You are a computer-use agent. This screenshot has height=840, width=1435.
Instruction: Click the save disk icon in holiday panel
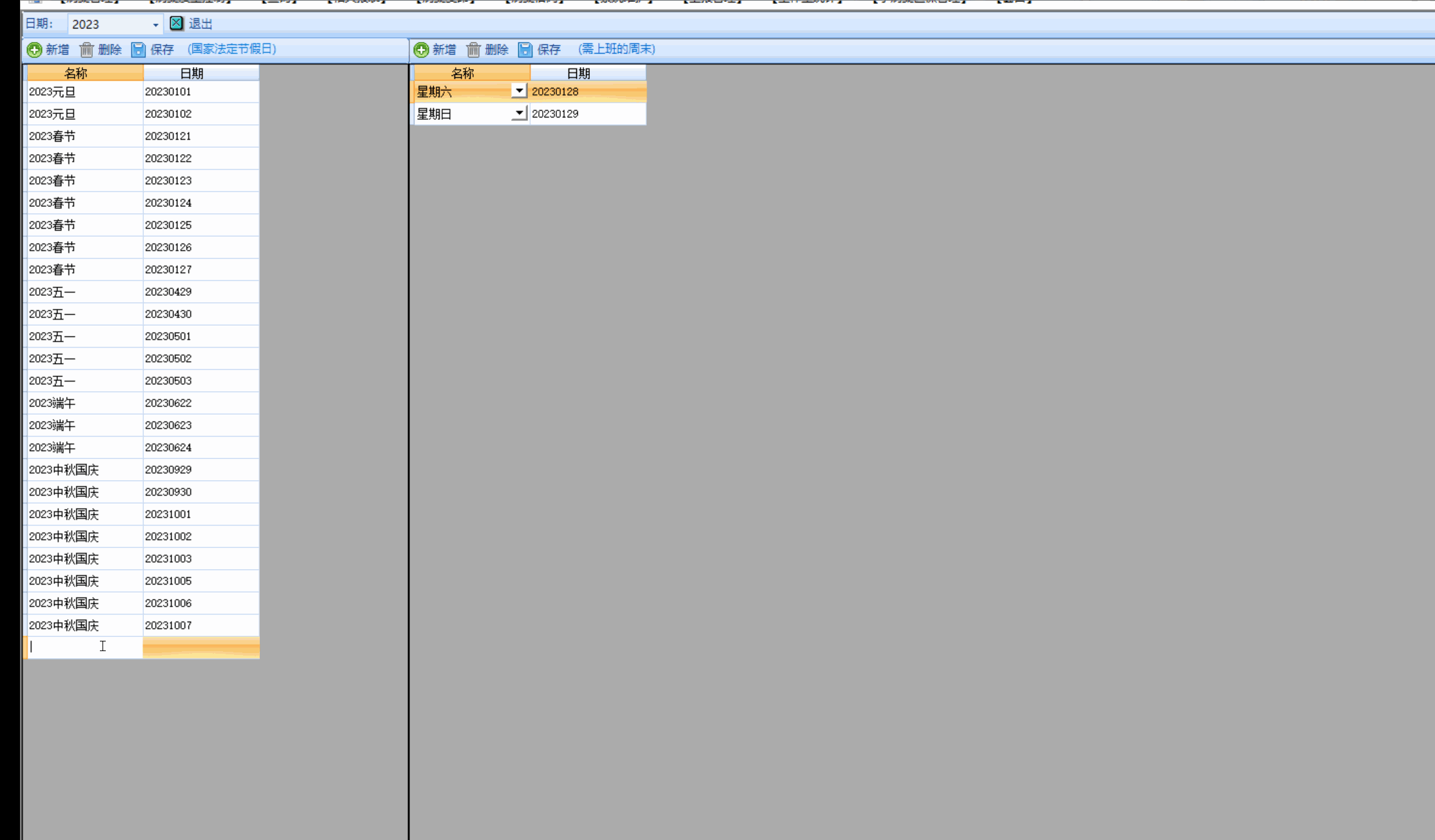(138, 50)
